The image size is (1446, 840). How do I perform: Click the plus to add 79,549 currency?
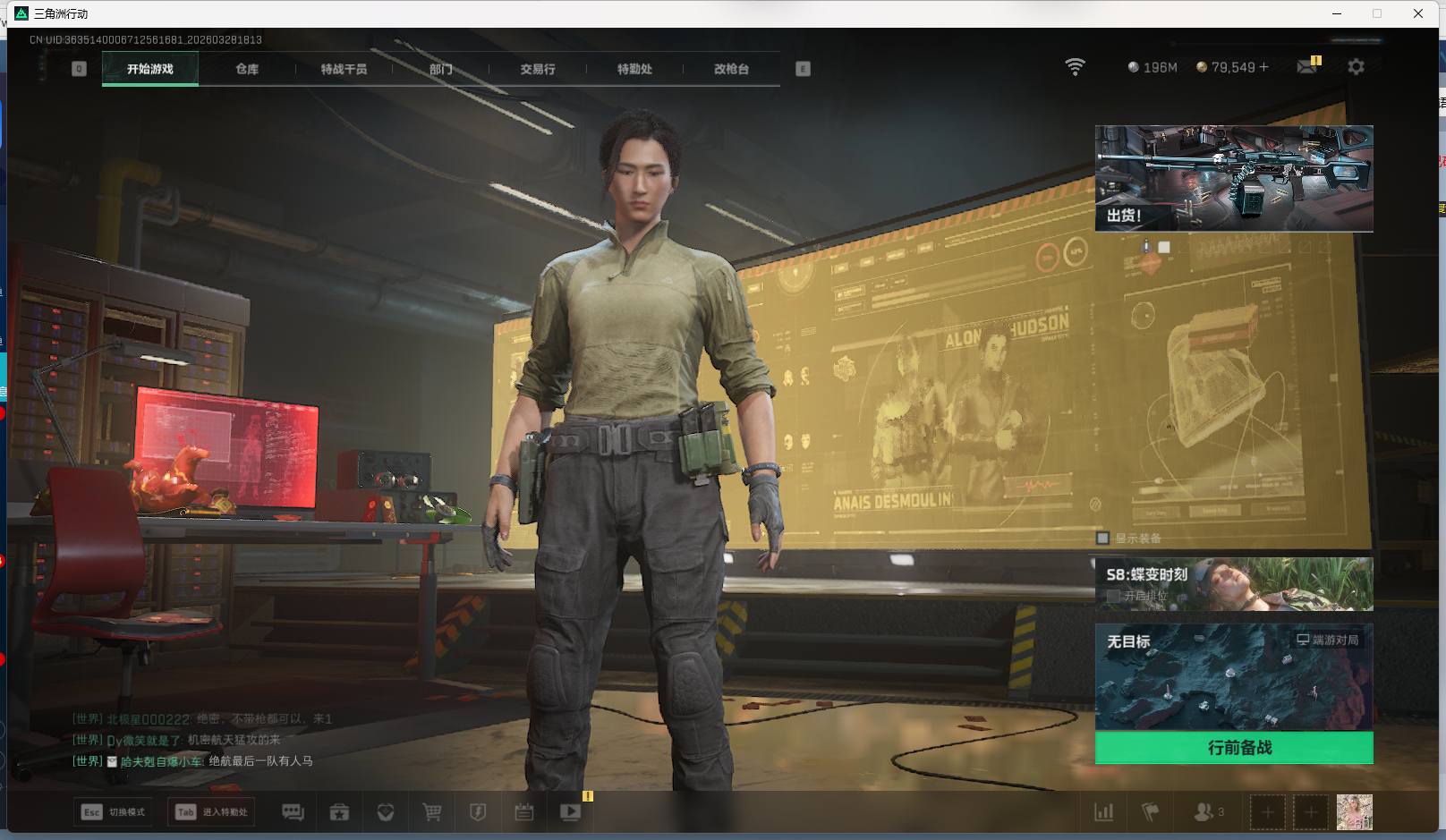(x=1263, y=67)
